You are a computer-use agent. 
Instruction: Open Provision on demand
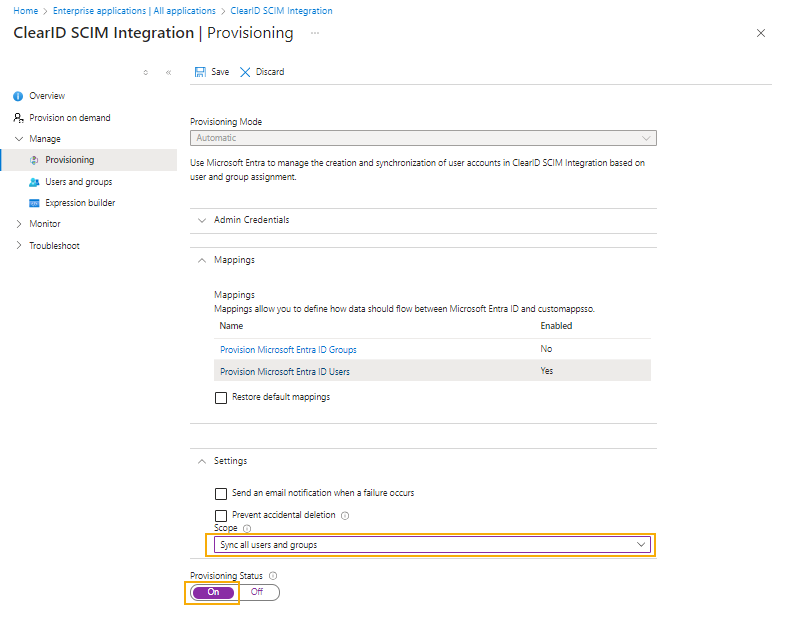70,118
